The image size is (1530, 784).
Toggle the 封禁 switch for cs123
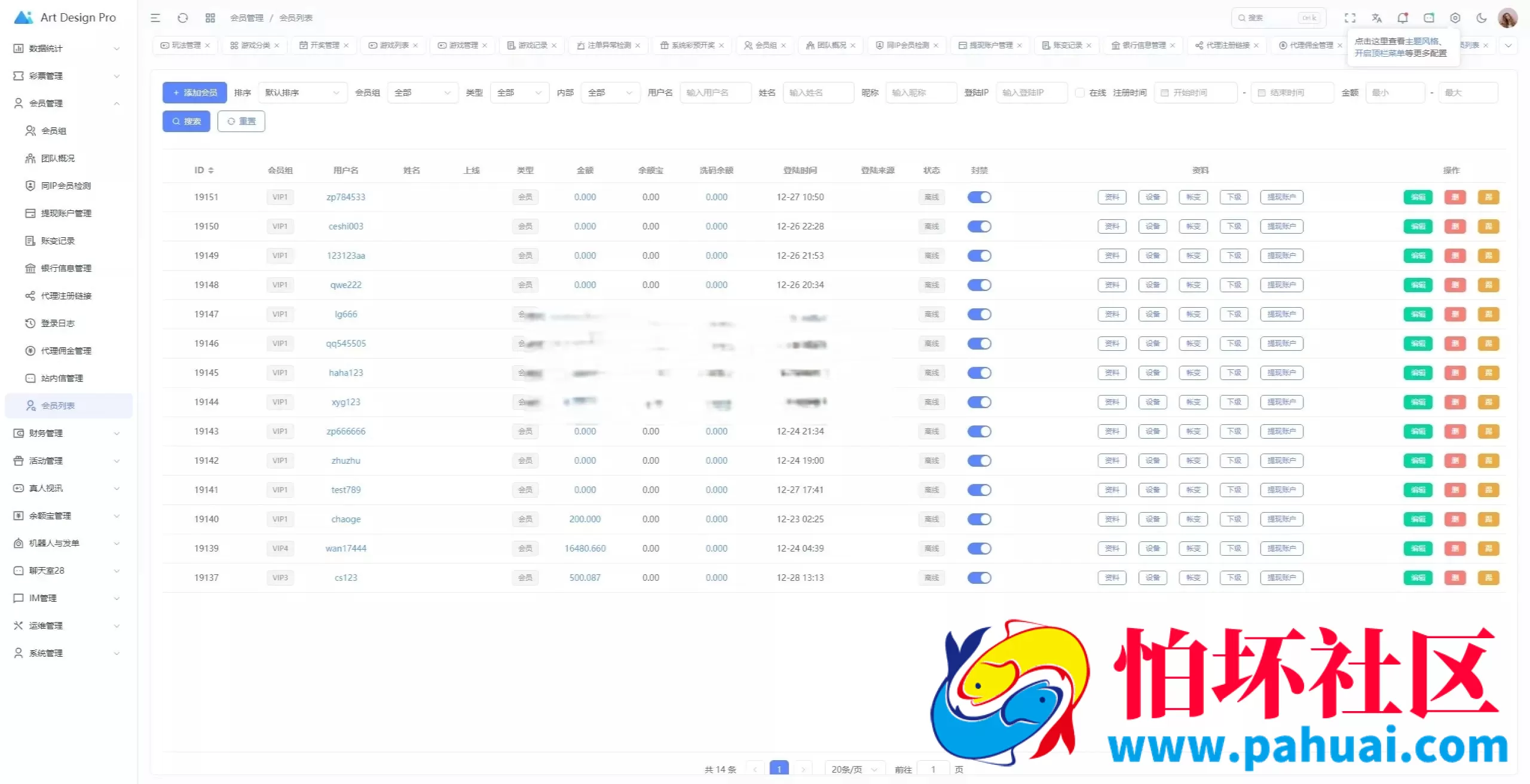point(979,578)
